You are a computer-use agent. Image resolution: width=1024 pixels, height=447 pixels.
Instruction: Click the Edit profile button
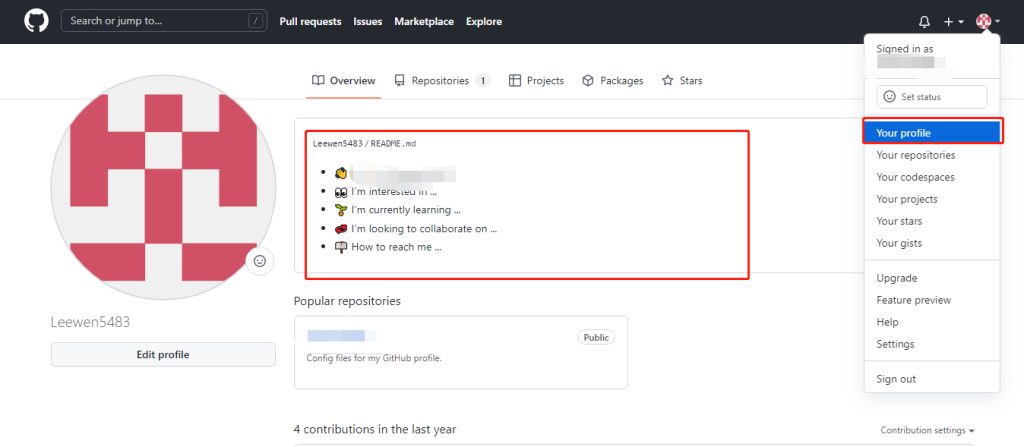click(163, 355)
